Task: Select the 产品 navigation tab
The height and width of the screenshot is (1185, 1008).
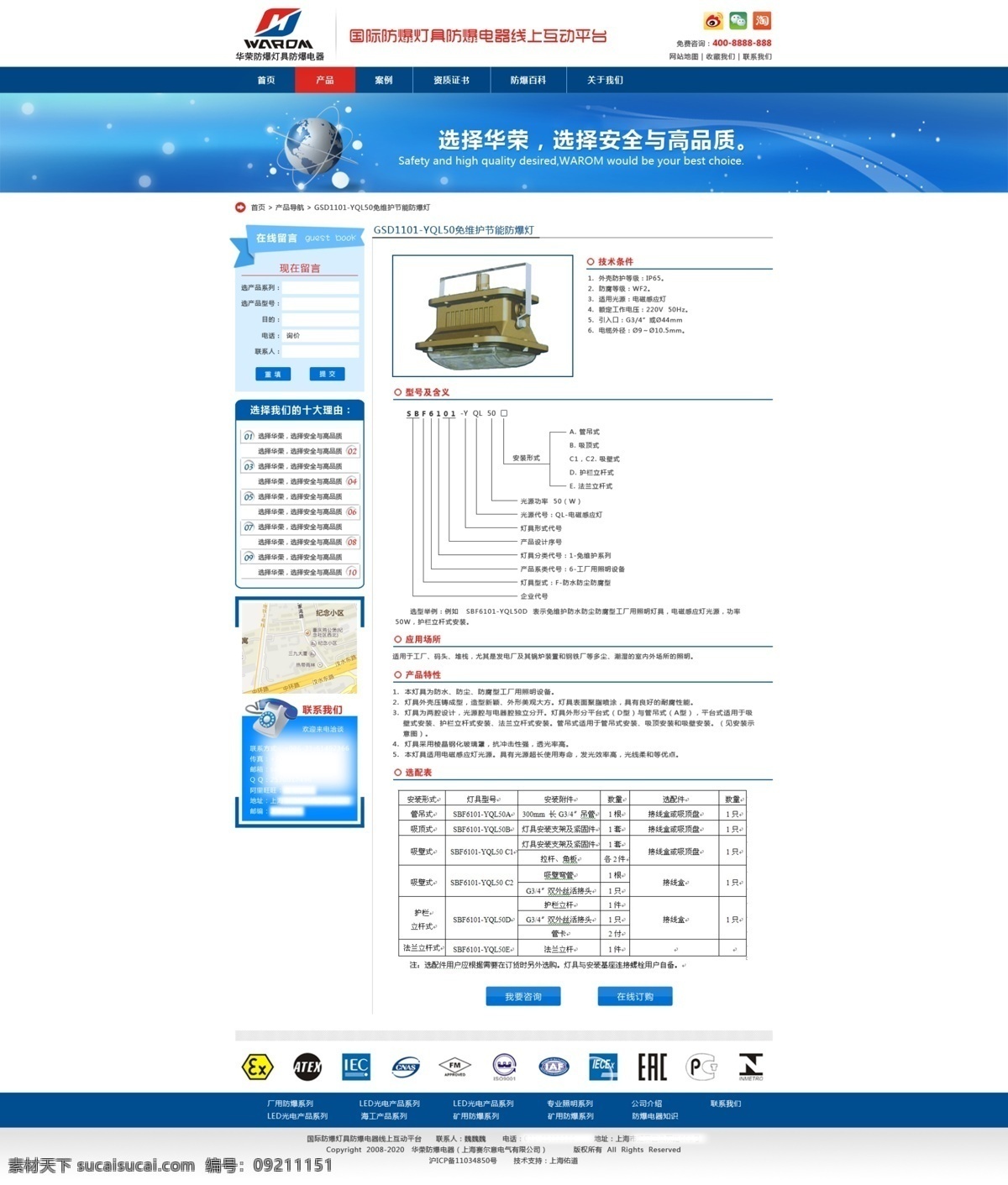Action: pos(325,81)
